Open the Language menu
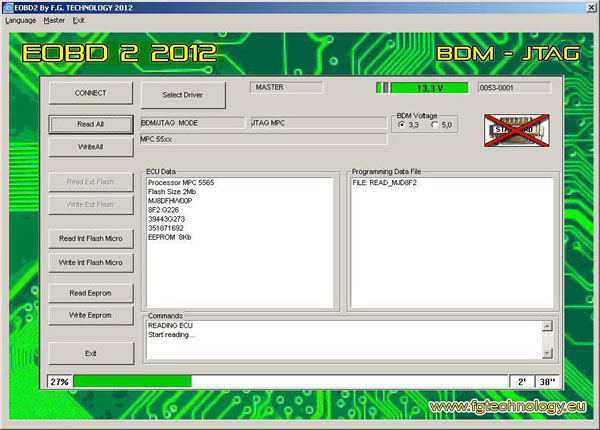The image size is (600, 430). pyautogui.click(x=21, y=20)
